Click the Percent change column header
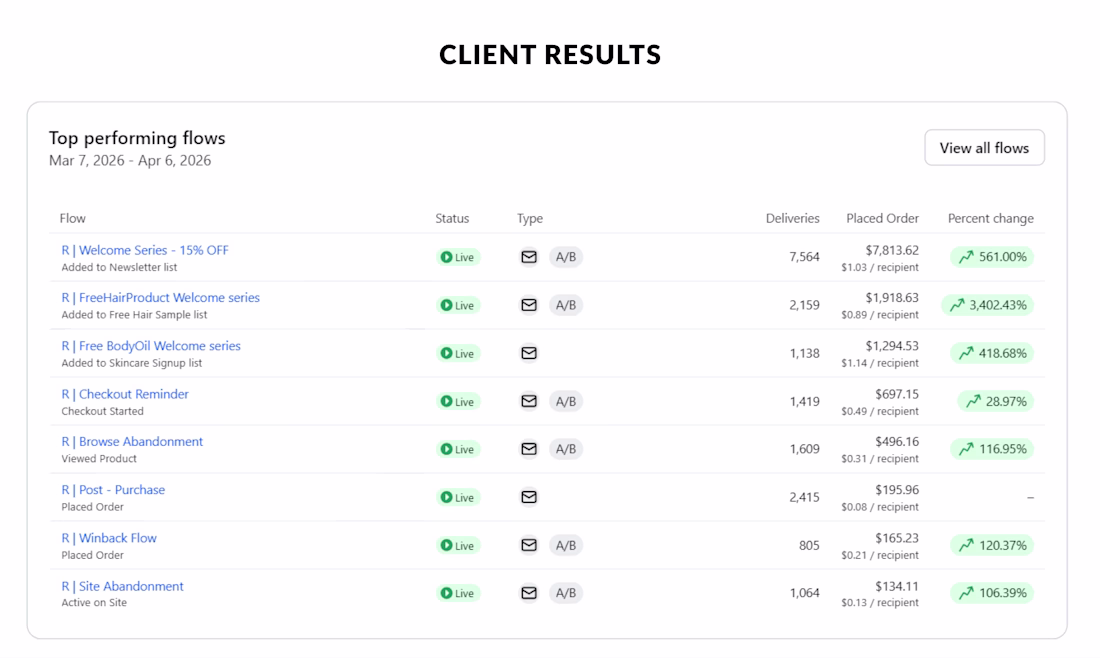The image size is (1100, 658). 990,218
